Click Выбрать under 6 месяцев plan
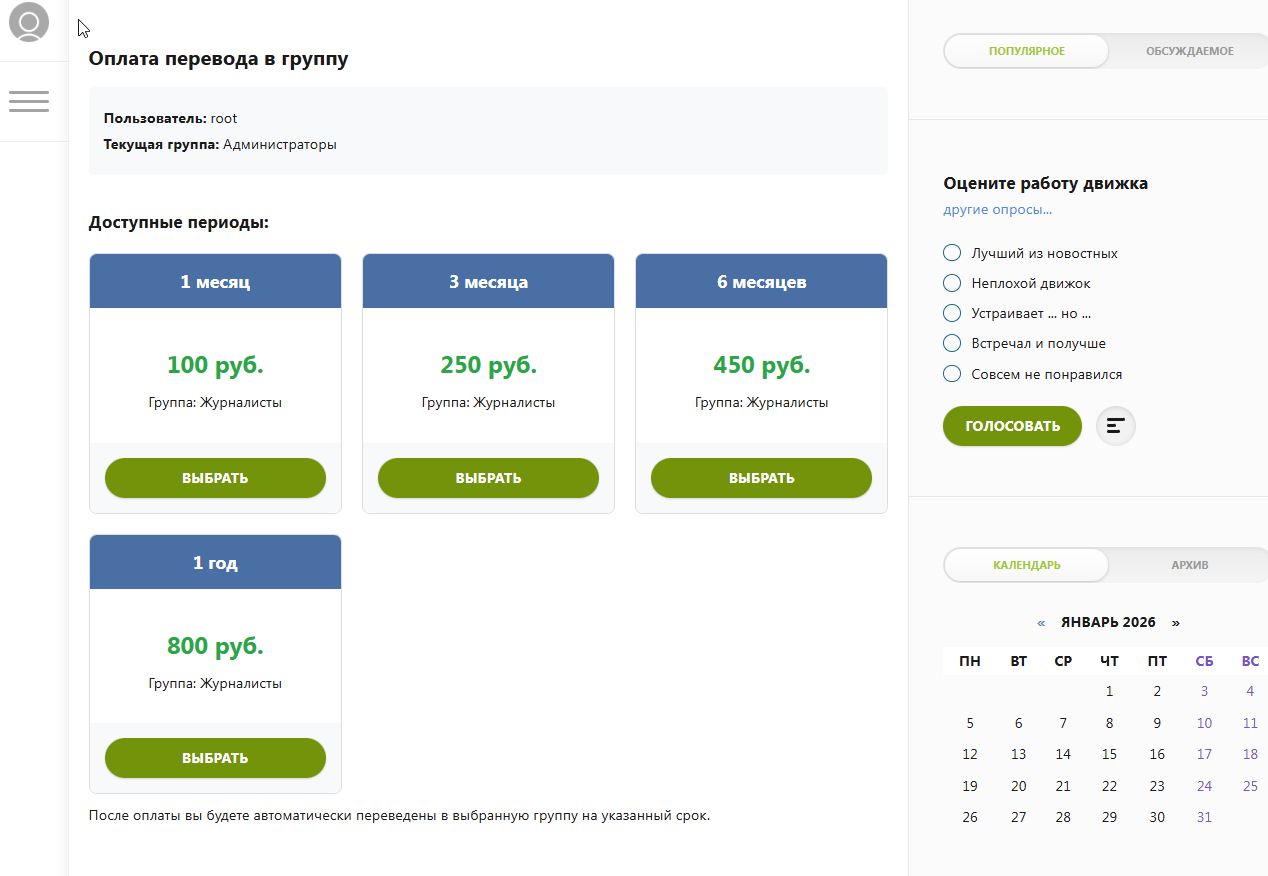Screen dimensions: 1268x876 click(x=761, y=478)
